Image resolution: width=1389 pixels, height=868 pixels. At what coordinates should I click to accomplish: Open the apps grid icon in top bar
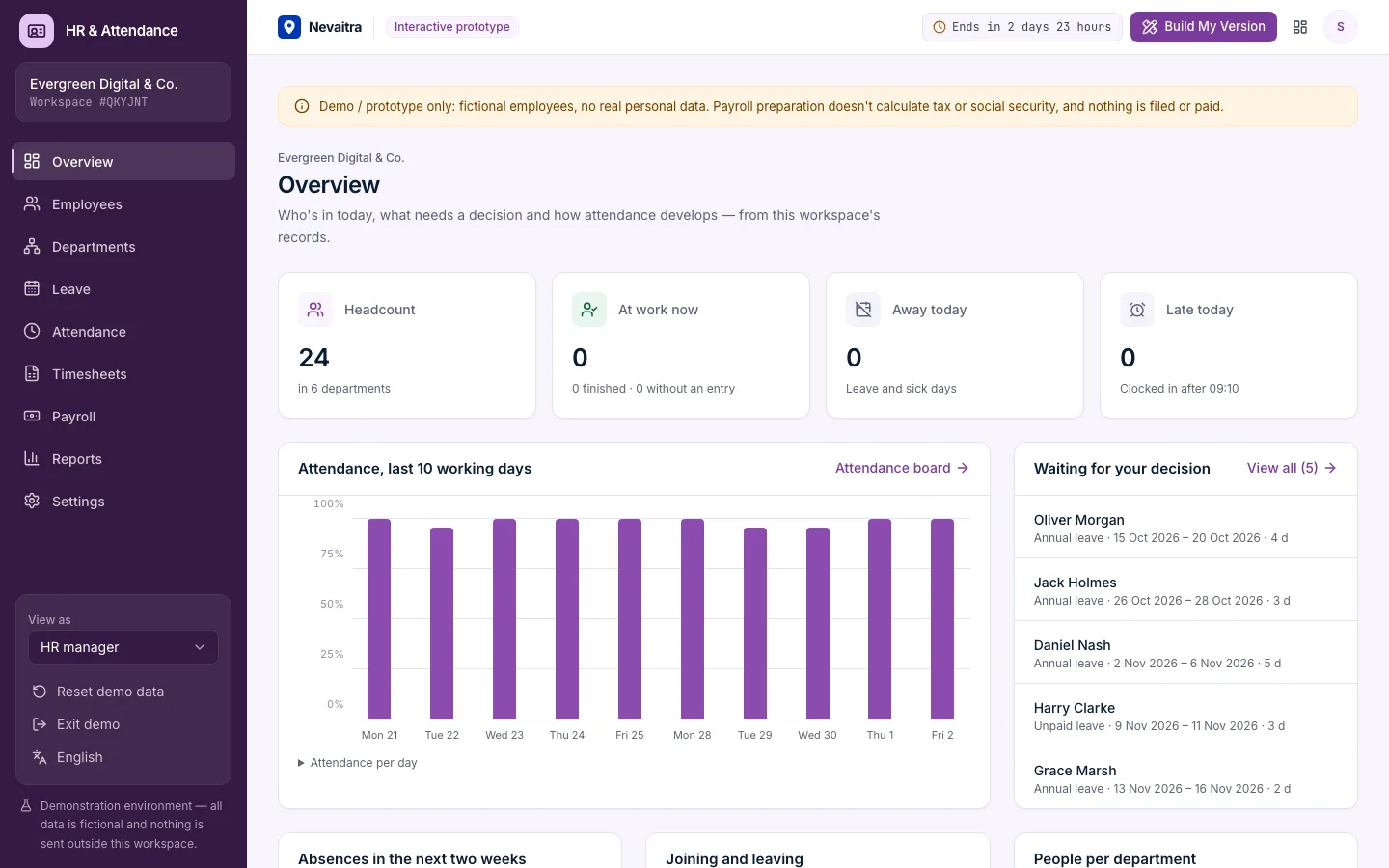[1300, 27]
